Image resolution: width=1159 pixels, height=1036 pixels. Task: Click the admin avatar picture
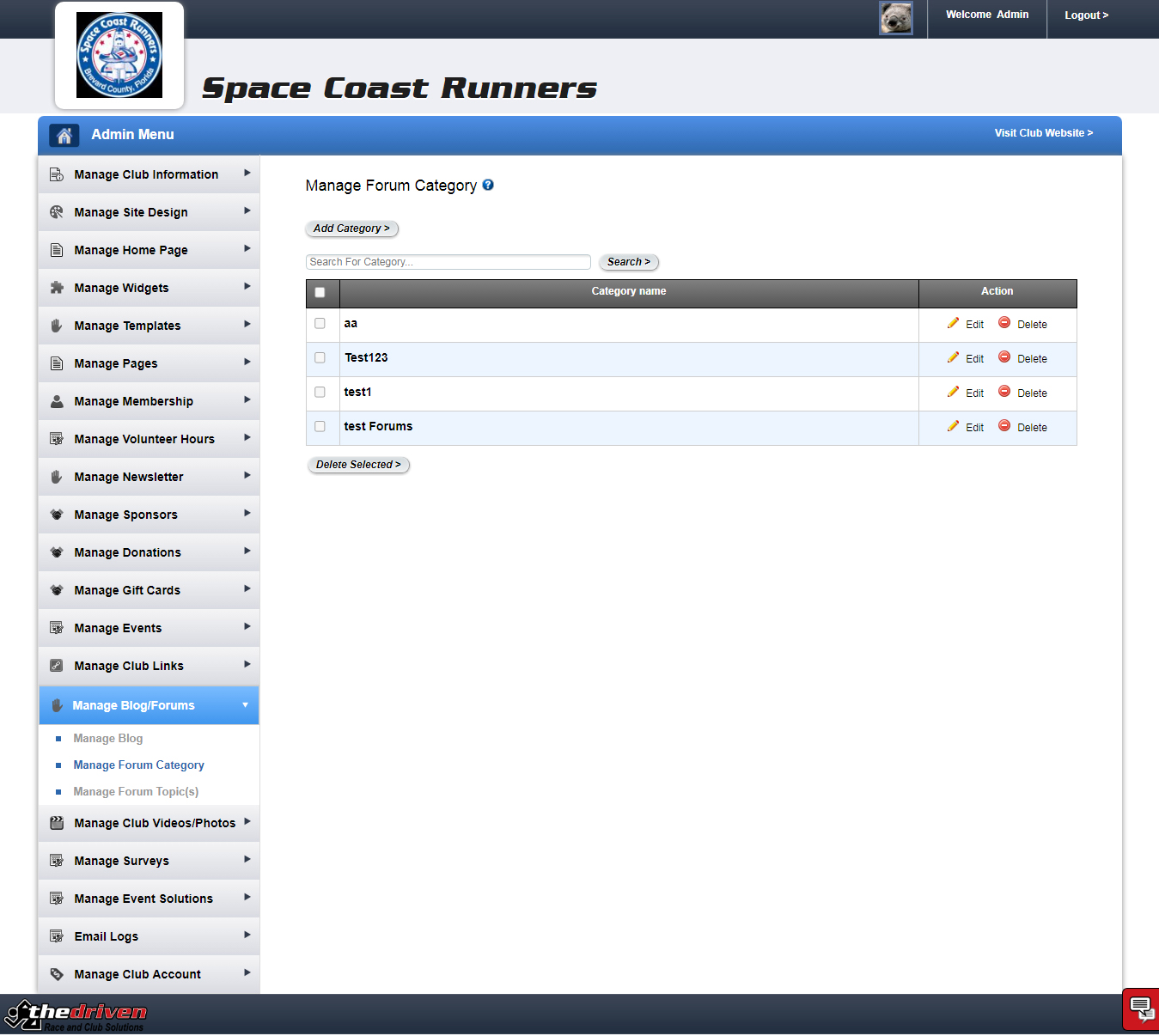click(x=895, y=18)
